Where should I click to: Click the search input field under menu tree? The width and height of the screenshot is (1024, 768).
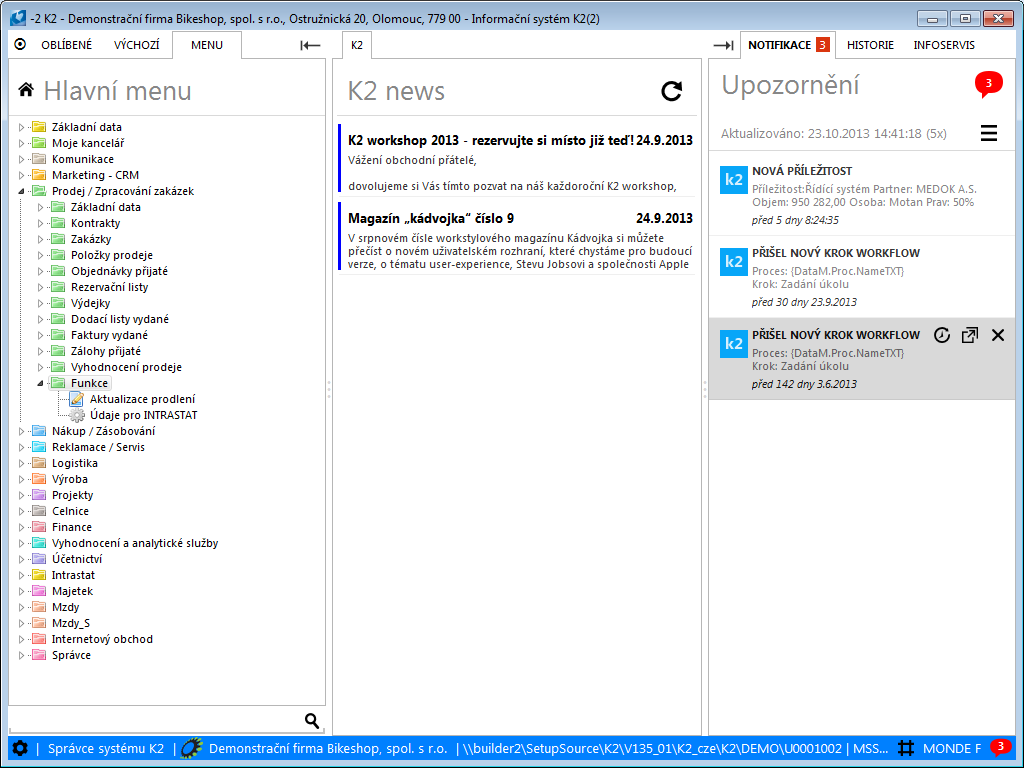pyautogui.click(x=155, y=720)
